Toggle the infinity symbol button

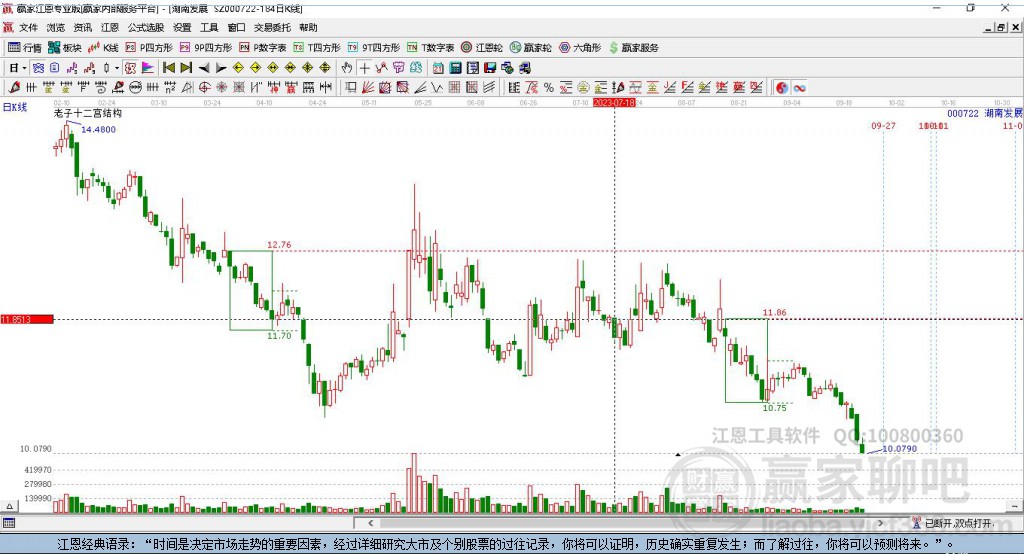tap(799, 88)
